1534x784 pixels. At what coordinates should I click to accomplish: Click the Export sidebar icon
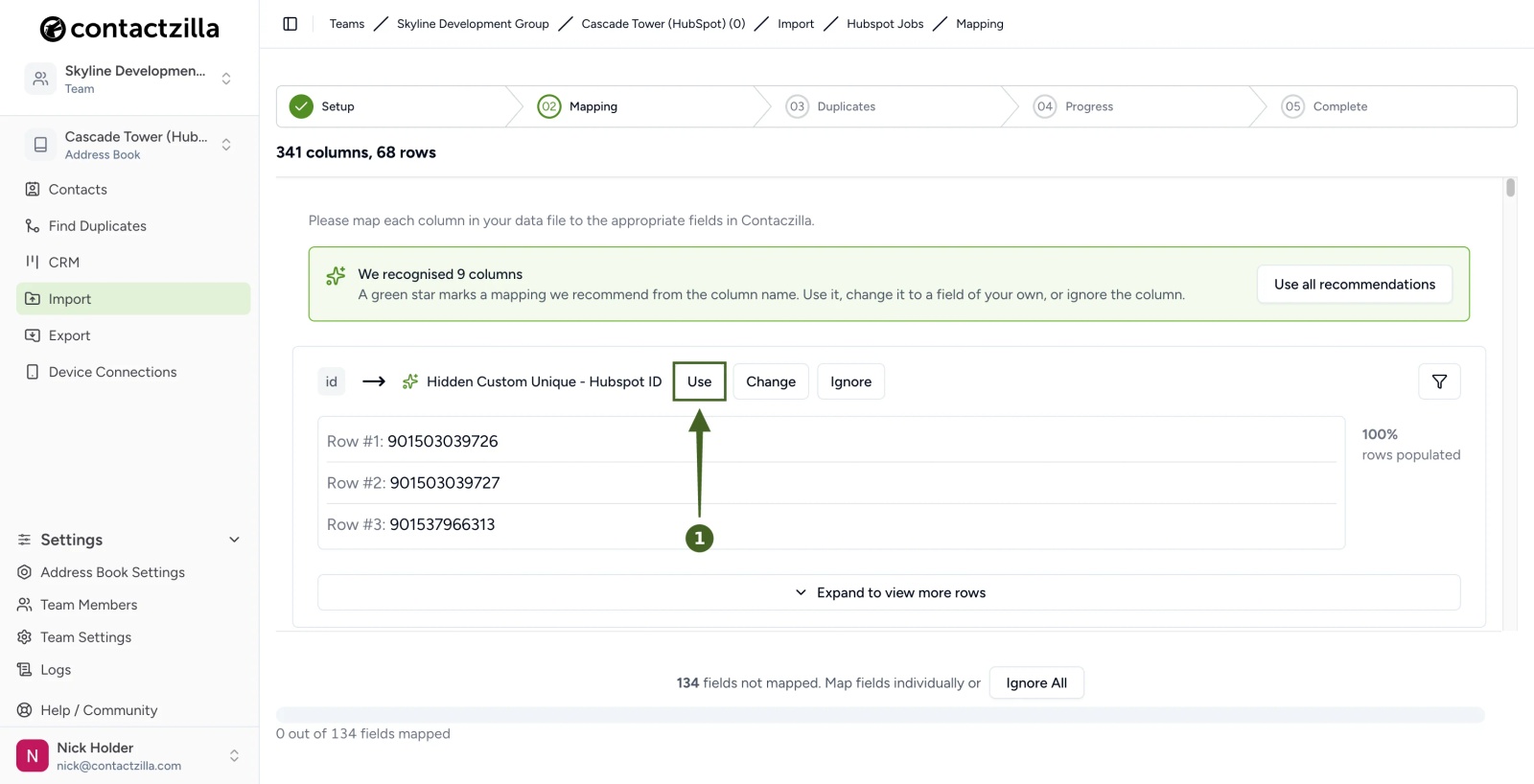pos(33,335)
